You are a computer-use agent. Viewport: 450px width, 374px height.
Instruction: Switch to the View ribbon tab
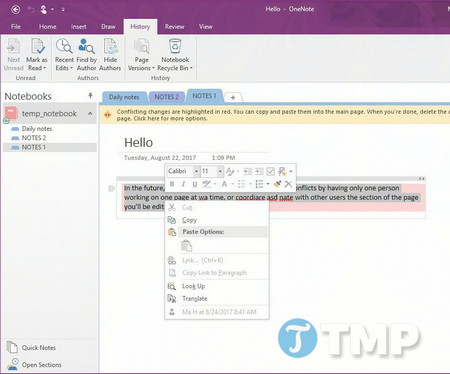pos(206,27)
